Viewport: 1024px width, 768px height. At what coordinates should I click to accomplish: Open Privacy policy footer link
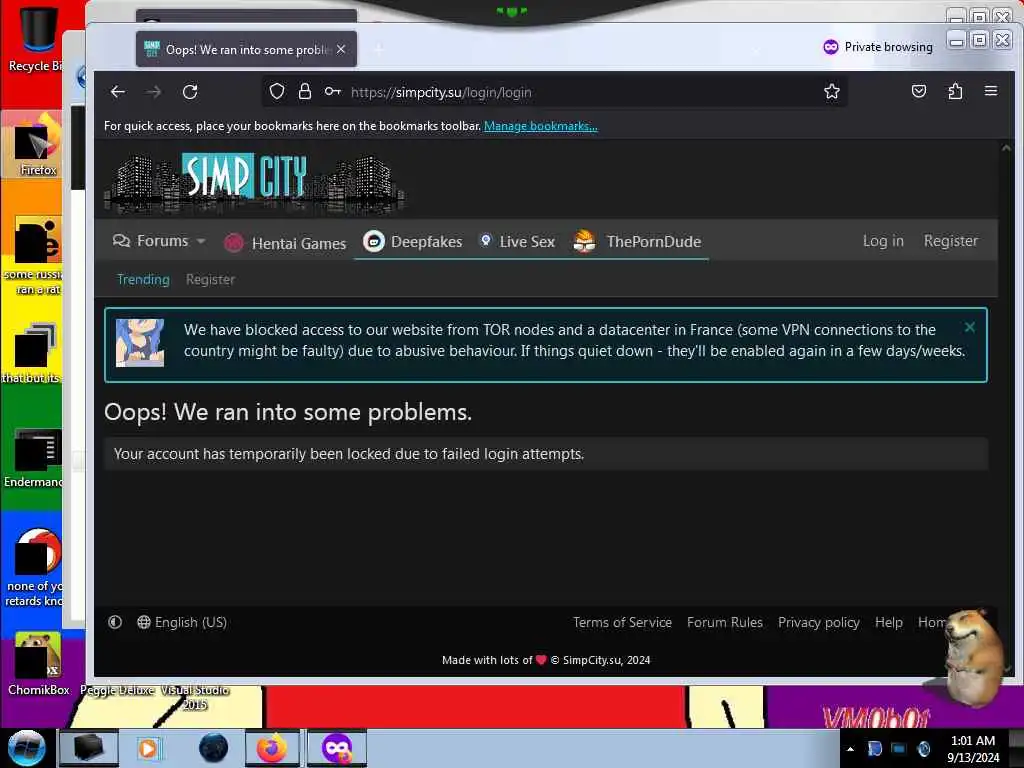pos(818,622)
